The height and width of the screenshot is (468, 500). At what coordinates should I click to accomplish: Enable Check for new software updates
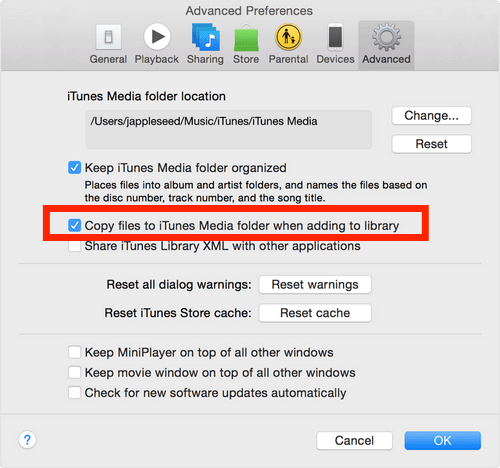(x=74, y=393)
